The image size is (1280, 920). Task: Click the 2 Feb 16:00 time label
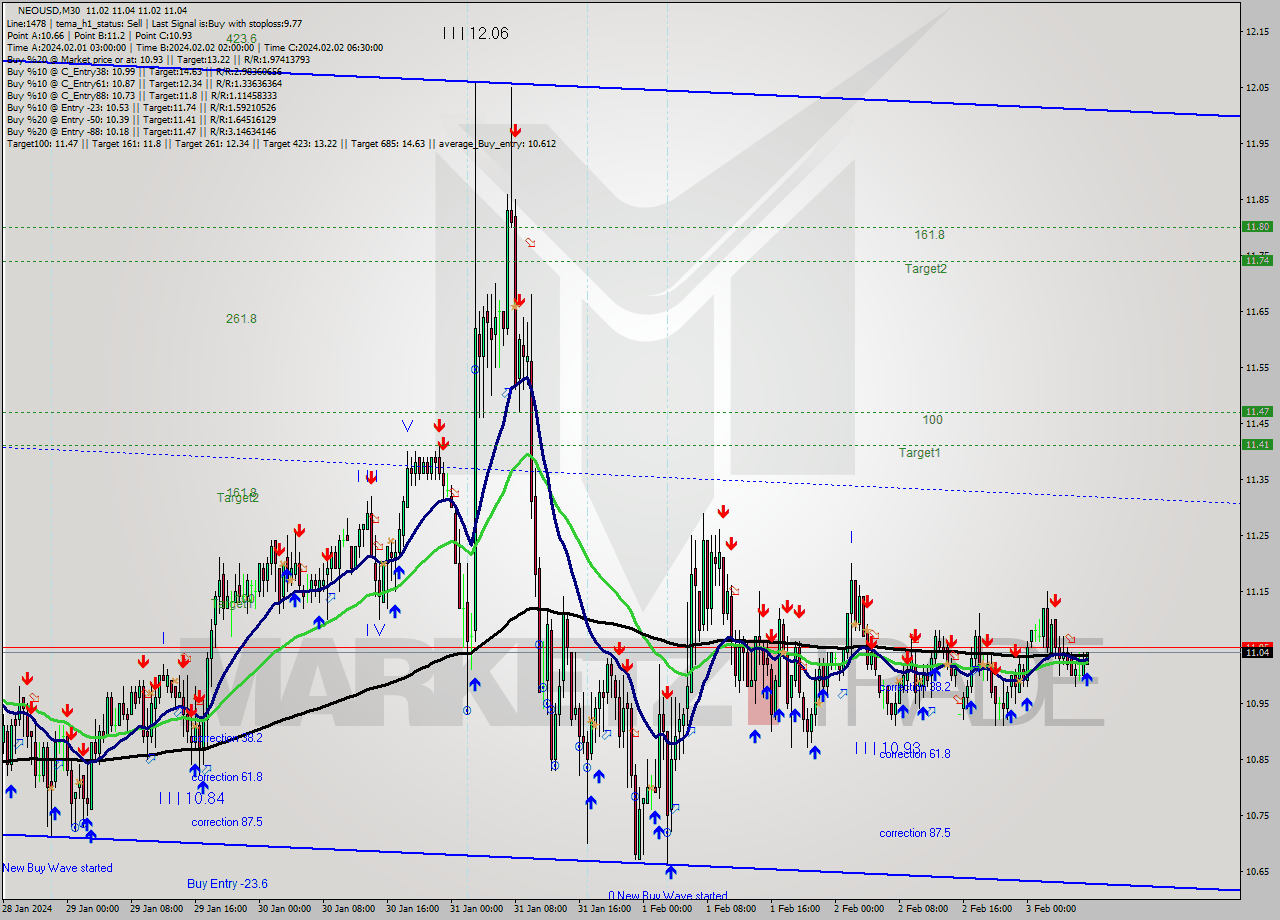pos(988,909)
